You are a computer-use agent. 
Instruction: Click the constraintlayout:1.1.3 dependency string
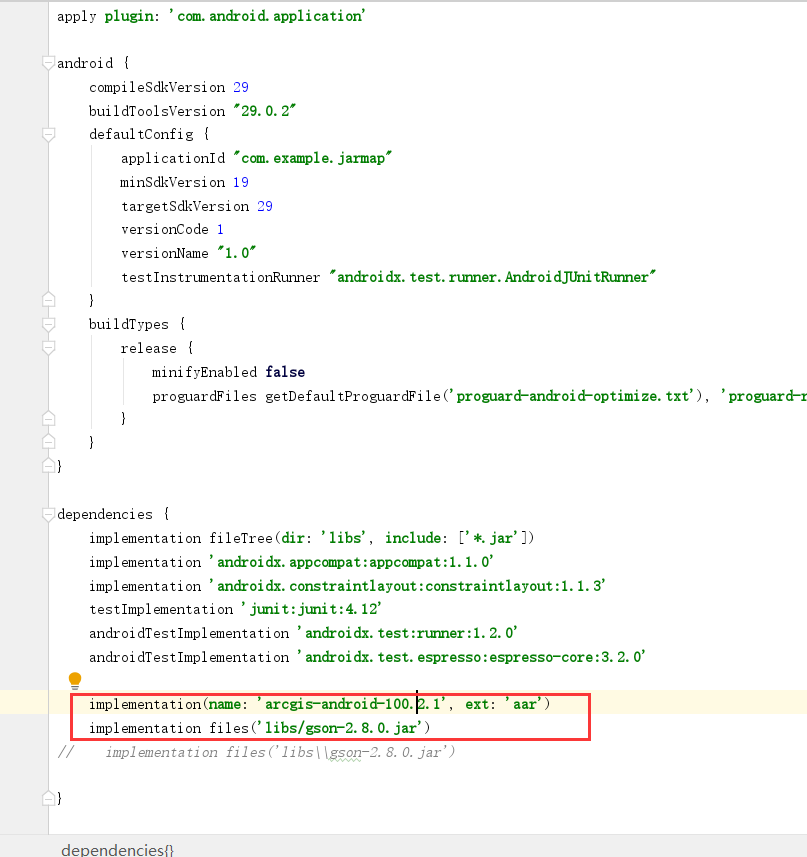click(x=408, y=586)
